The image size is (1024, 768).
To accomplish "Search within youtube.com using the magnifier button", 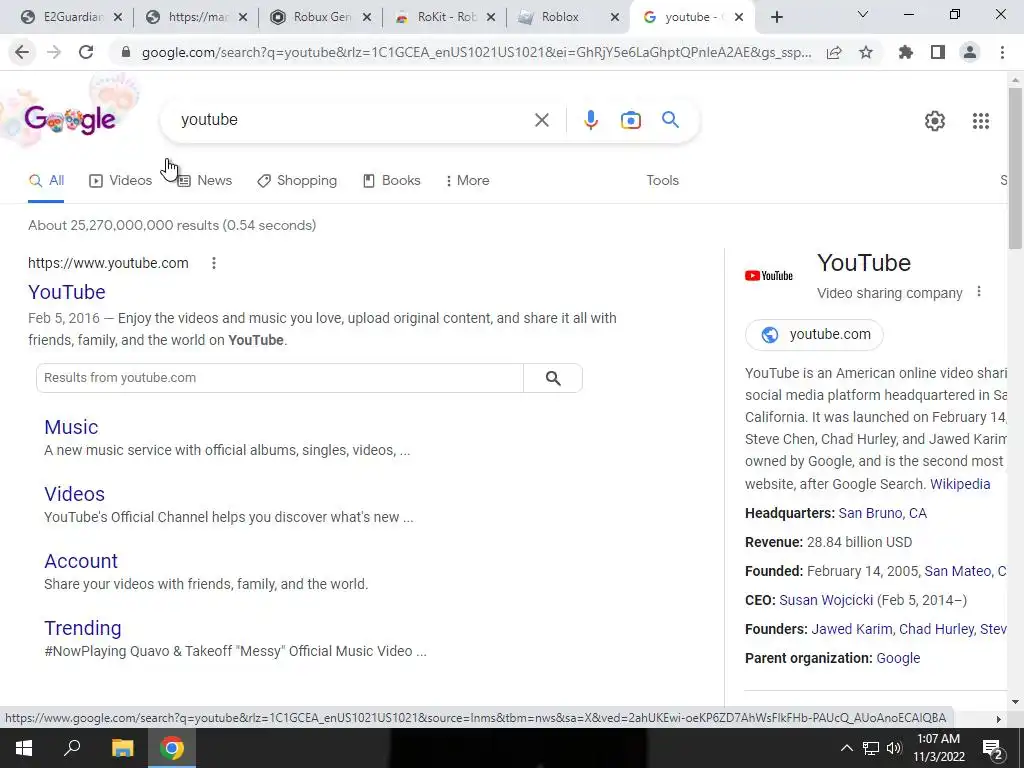I will click(553, 378).
